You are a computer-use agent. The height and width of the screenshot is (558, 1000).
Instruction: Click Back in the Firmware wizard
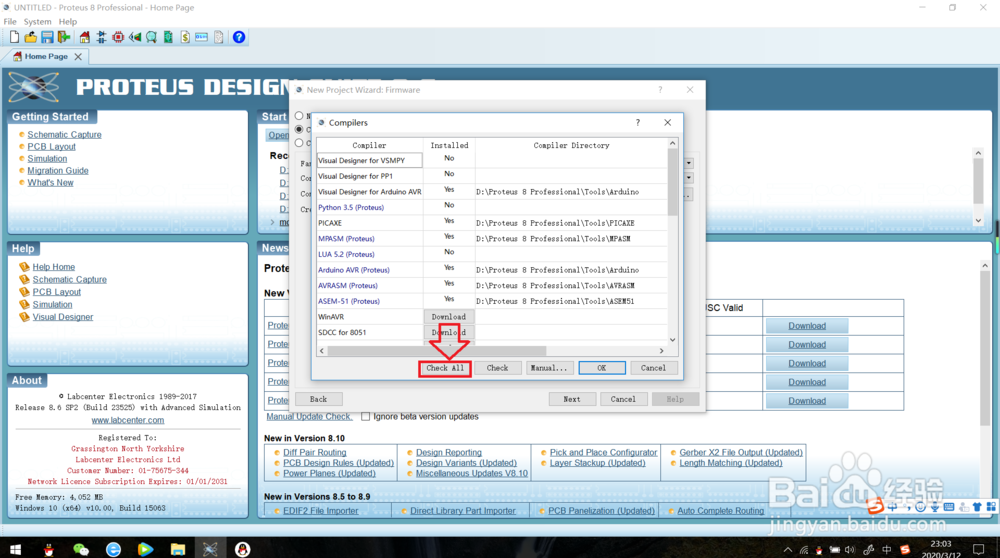[x=318, y=399]
